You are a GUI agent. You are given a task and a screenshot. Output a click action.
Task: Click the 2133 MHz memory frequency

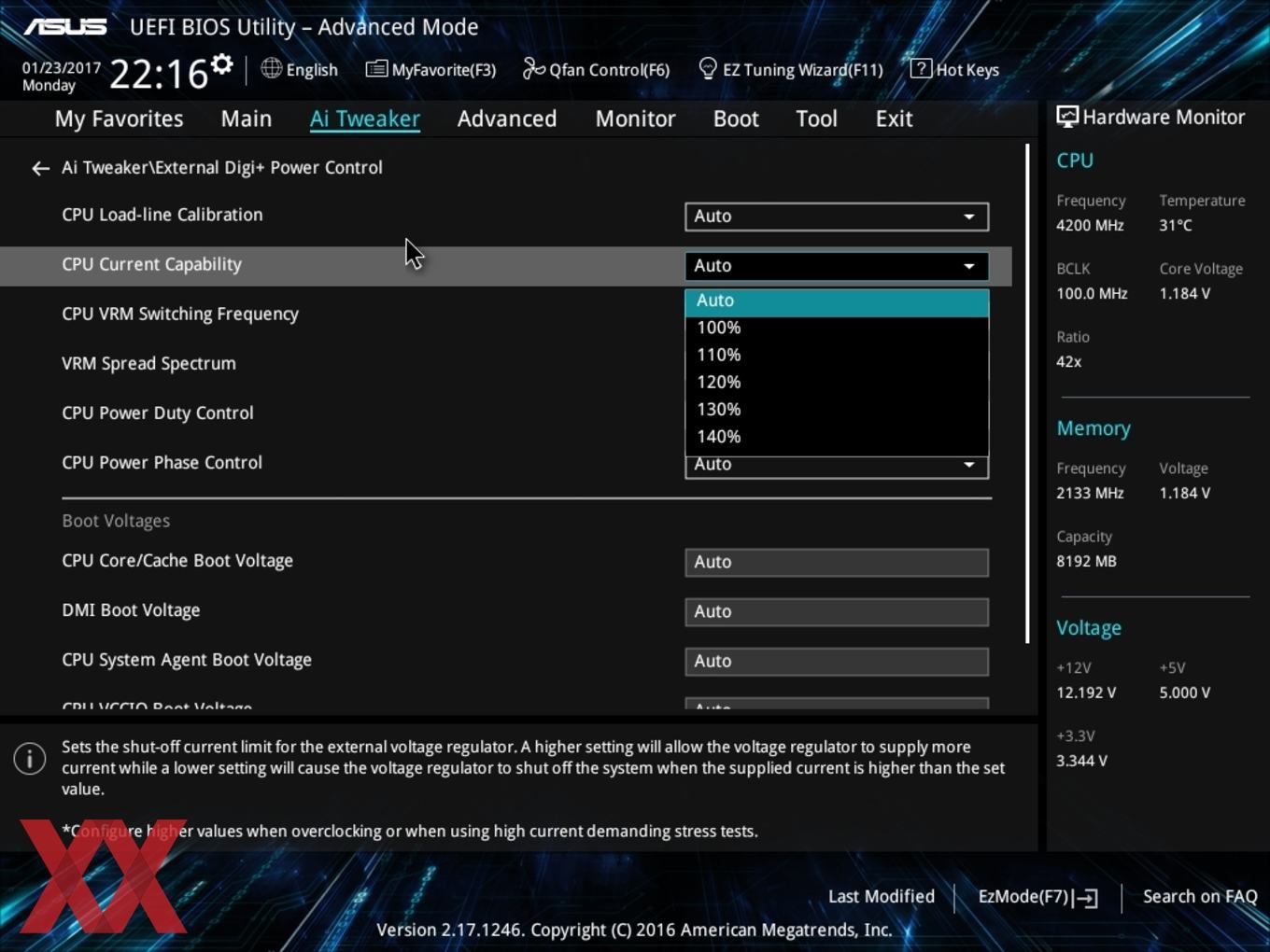1090,493
